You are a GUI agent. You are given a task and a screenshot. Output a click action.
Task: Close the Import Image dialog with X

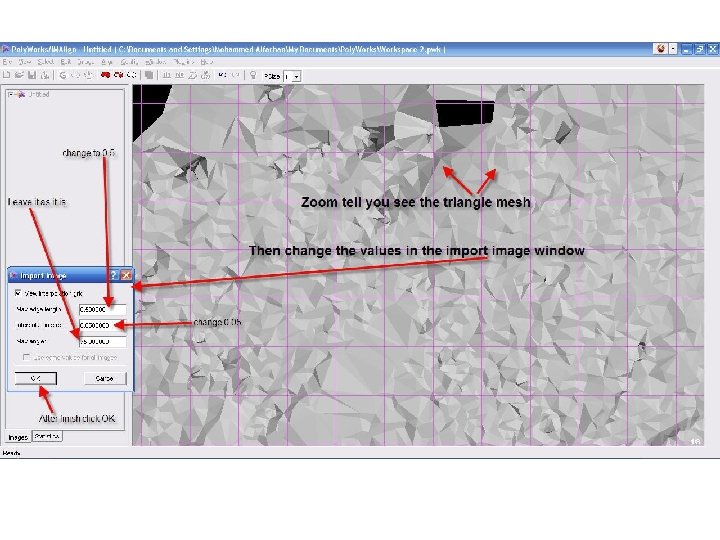(x=126, y=275)
